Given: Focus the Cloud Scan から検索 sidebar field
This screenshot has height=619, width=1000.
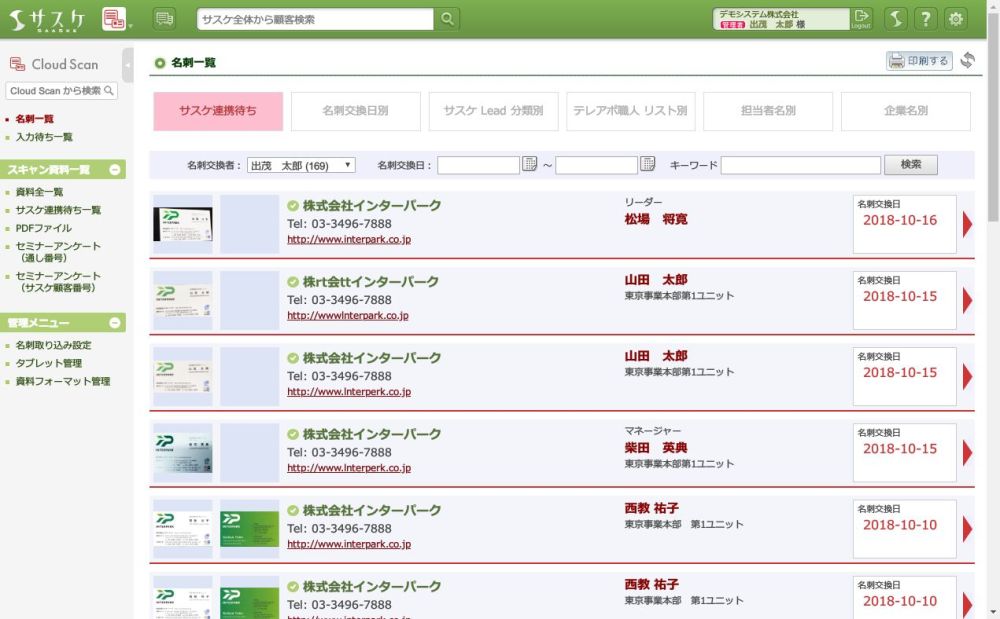Looking at the screenshot, I should pyautogui.click(x=61, y=91).
